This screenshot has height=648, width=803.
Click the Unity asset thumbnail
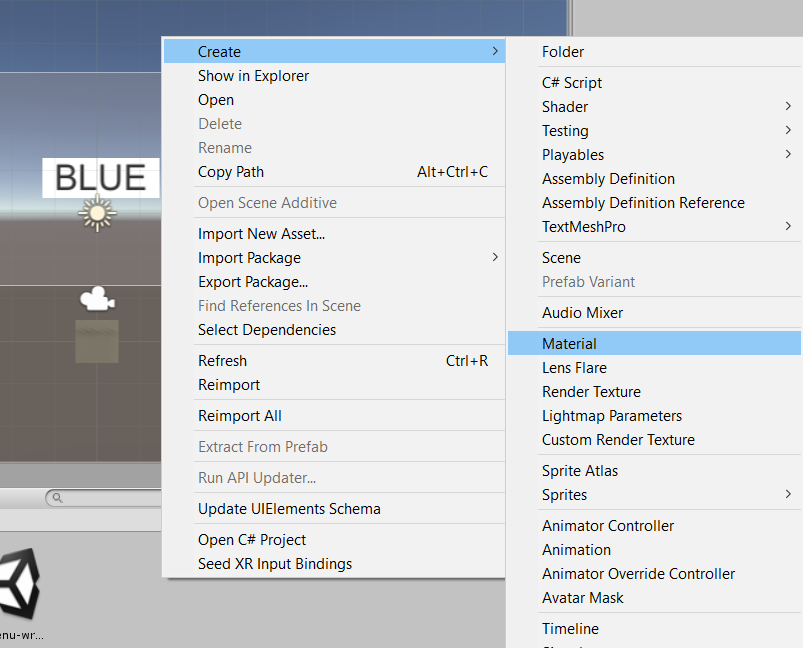tap(20, 587)
